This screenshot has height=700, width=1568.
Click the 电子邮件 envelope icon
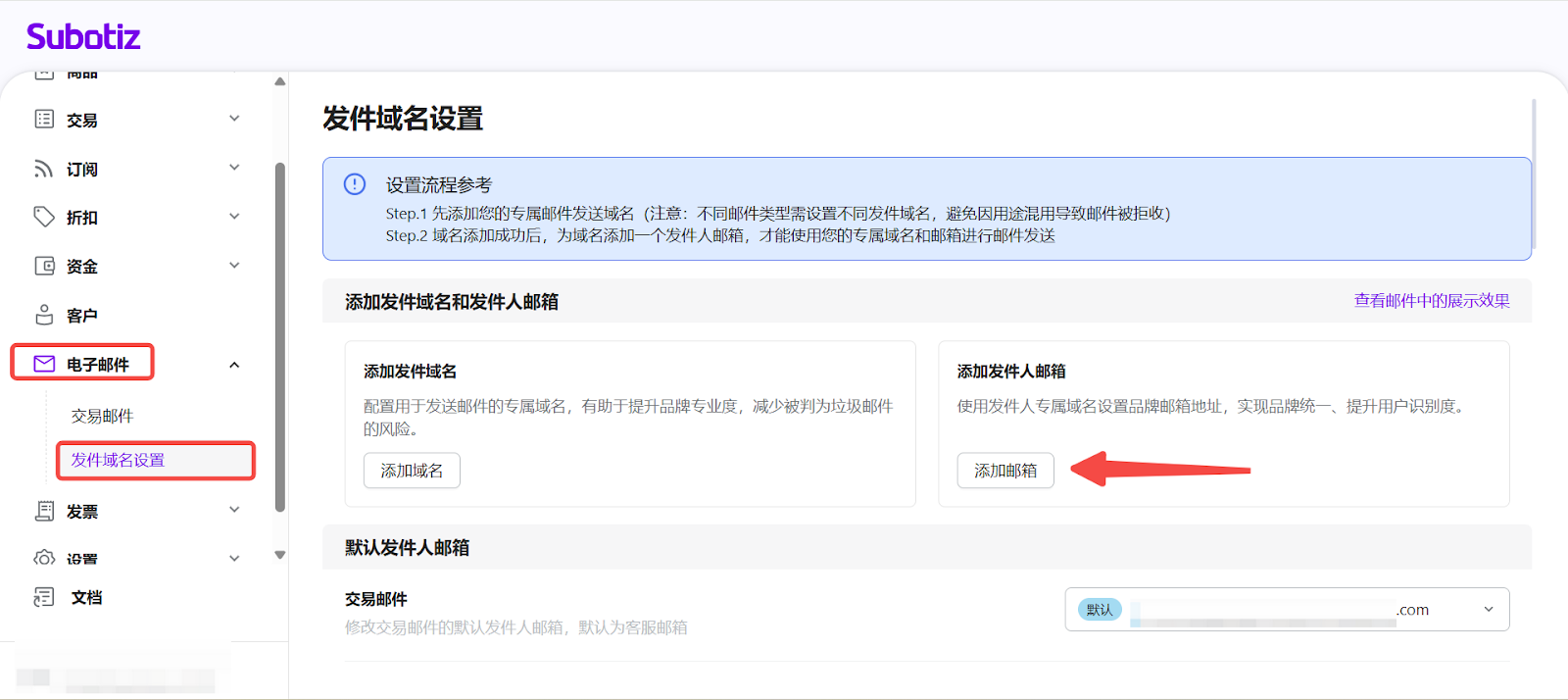coord(44,364)
